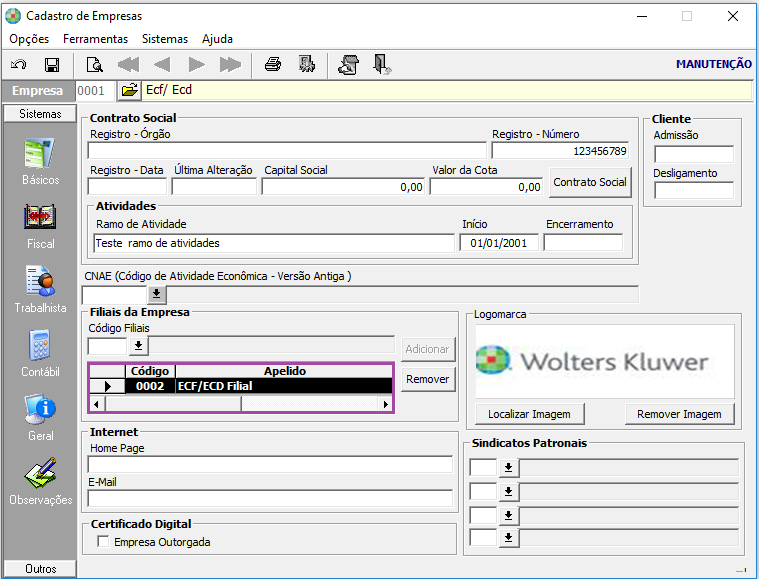The width and height of the screenshot is (759, 579).
Task: Click the Remover Imagem button
Action: [679, 414]
